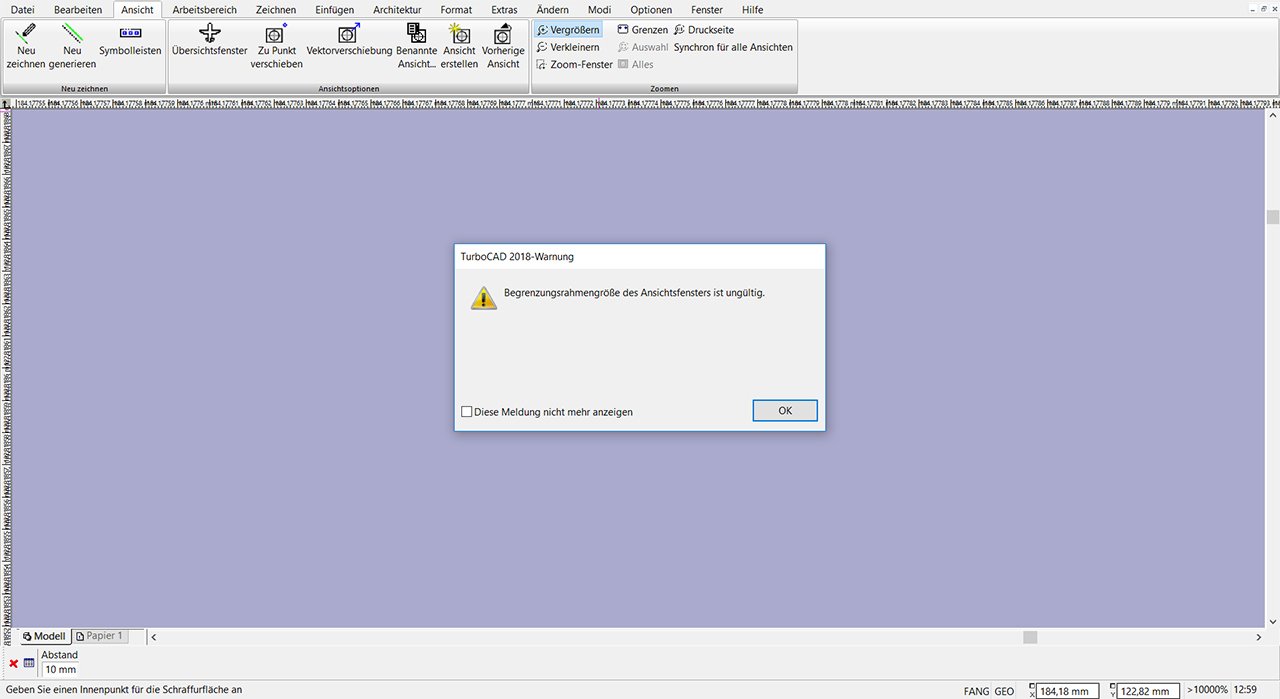Screen dimensions: 1280x699
Task: Click Synchron für alle Ansichten
Action: tap(733, 47)
